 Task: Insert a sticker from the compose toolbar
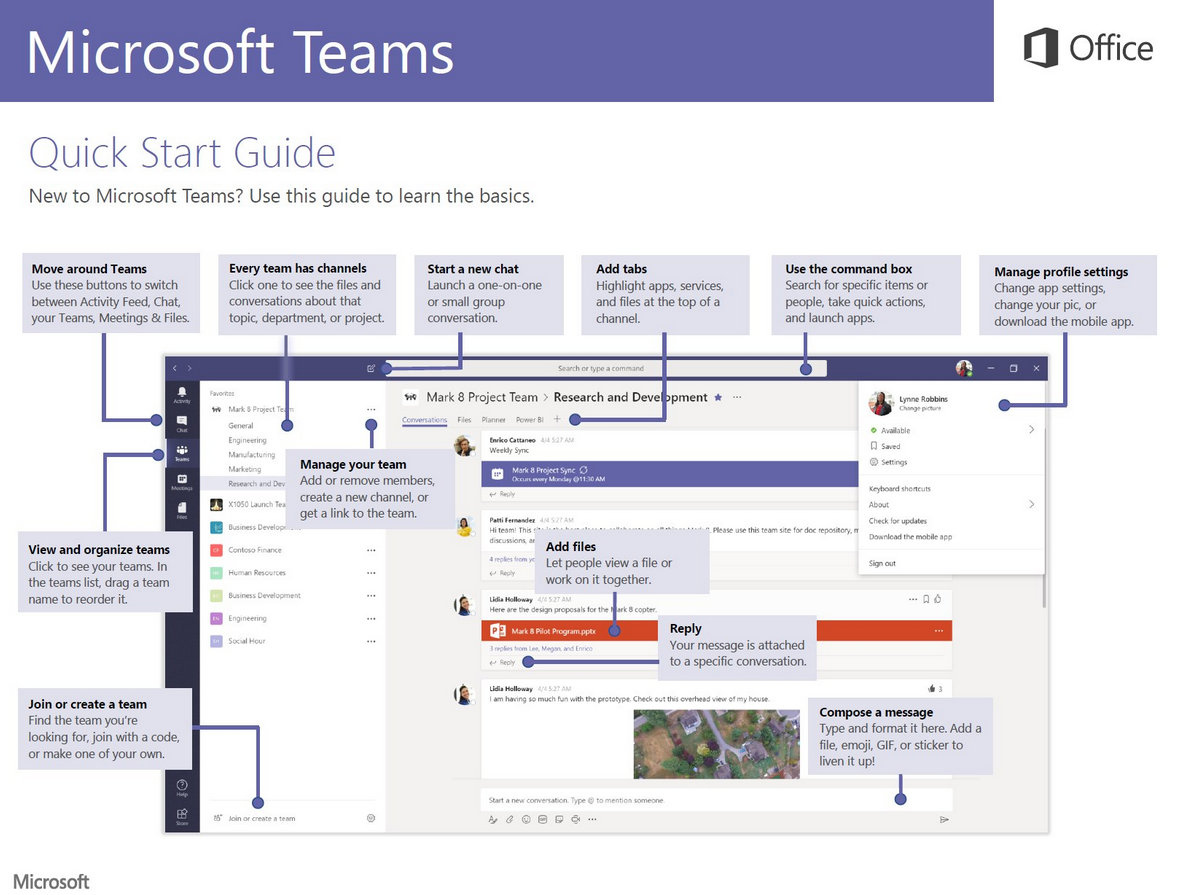coord(559,819)
